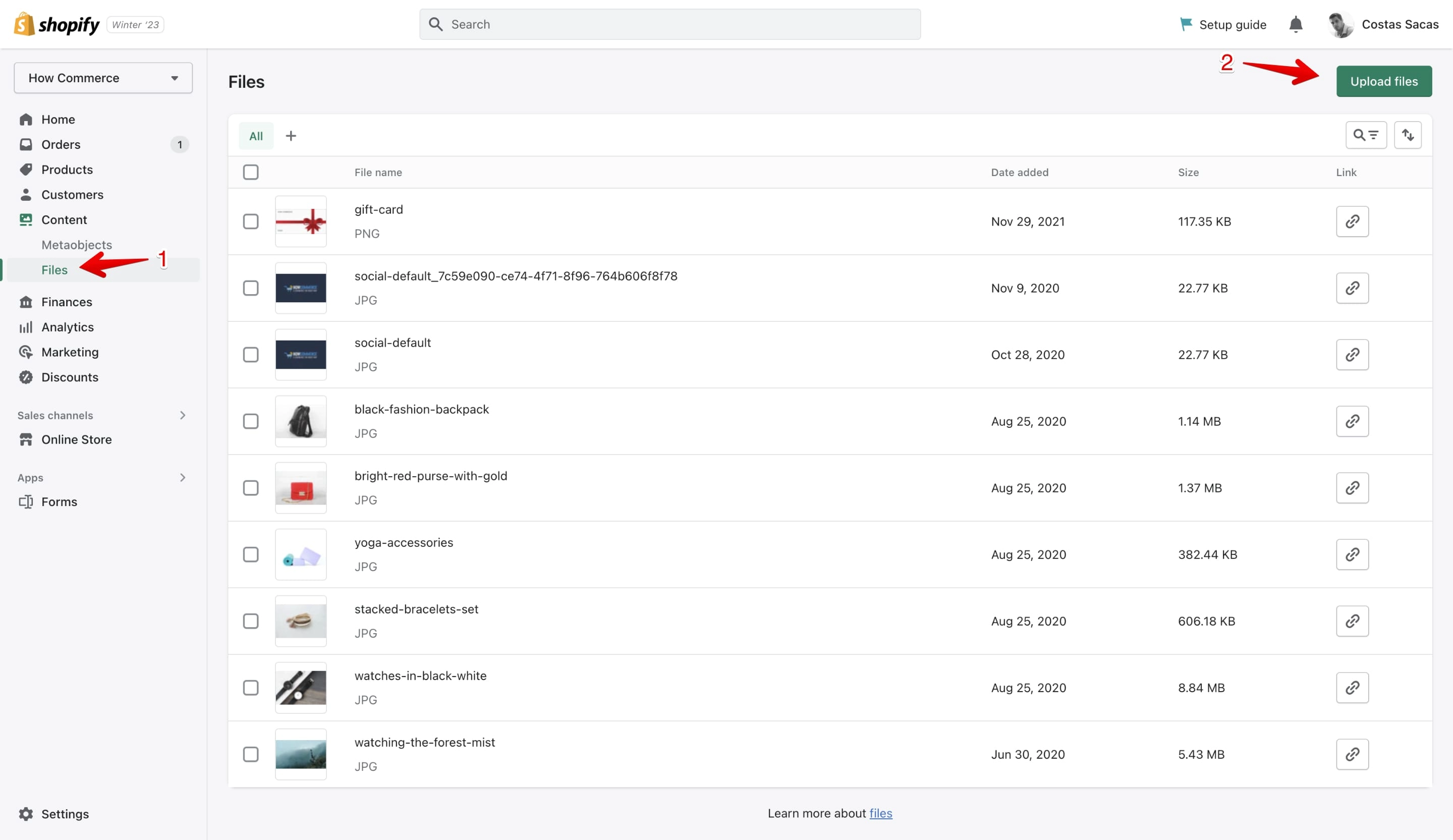Click the Products tag icon

(x=26, y=170)
